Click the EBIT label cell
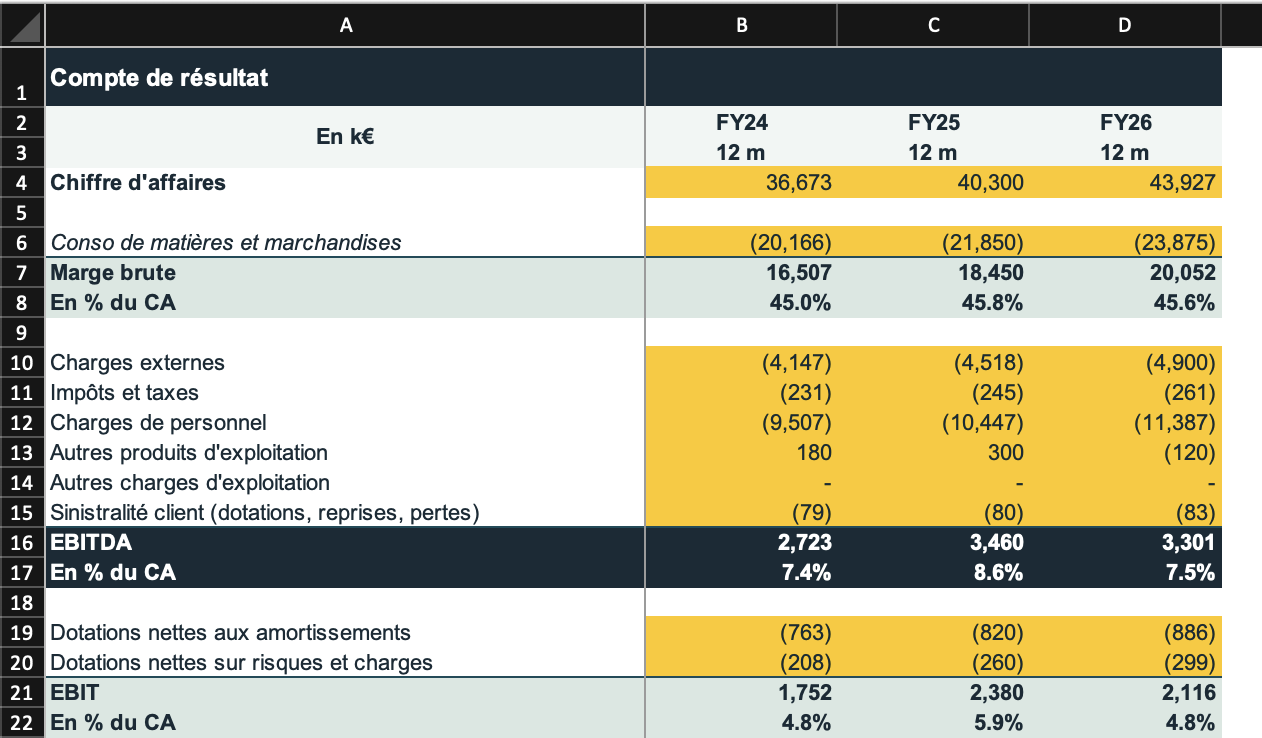 345,693
